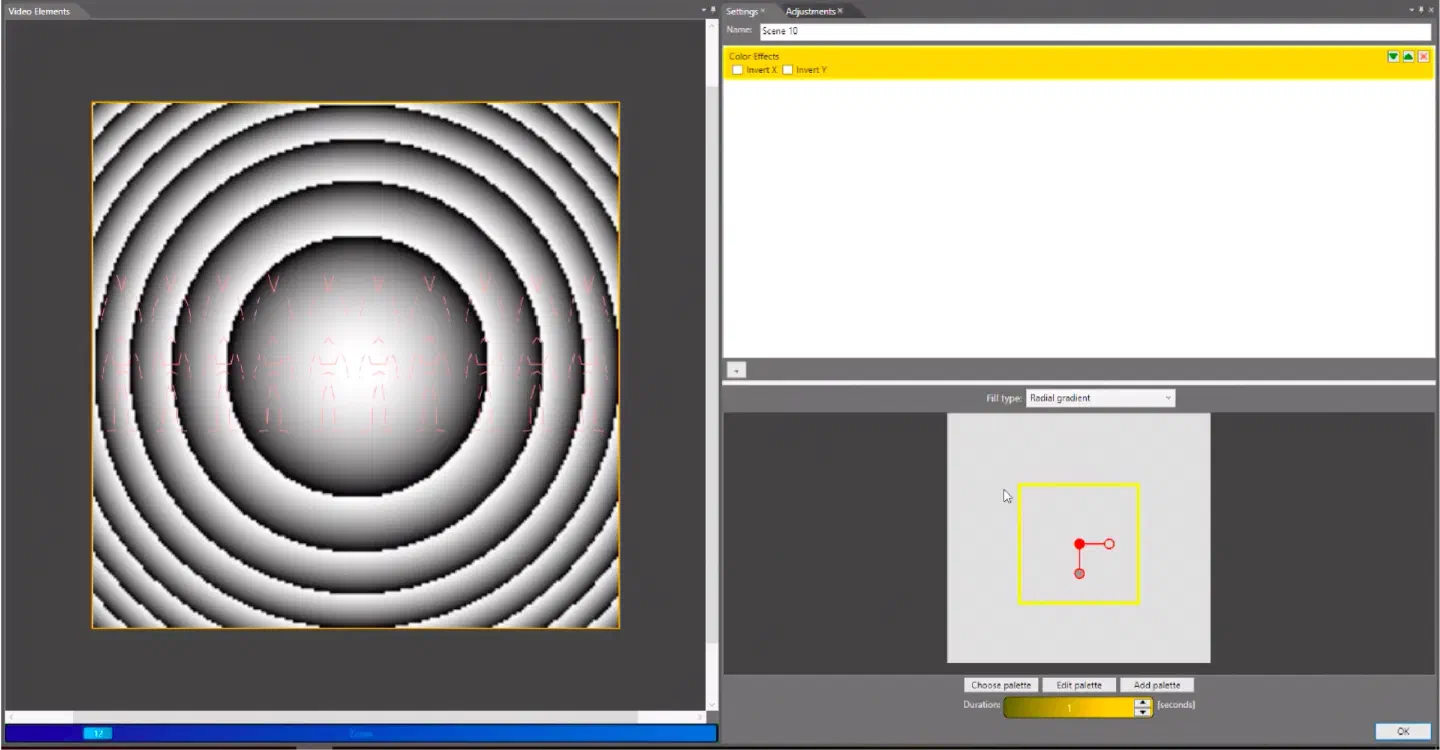The image size is (1440, 750).
Task: Open the Fill type dropdown
Action: click(1100, 398)
